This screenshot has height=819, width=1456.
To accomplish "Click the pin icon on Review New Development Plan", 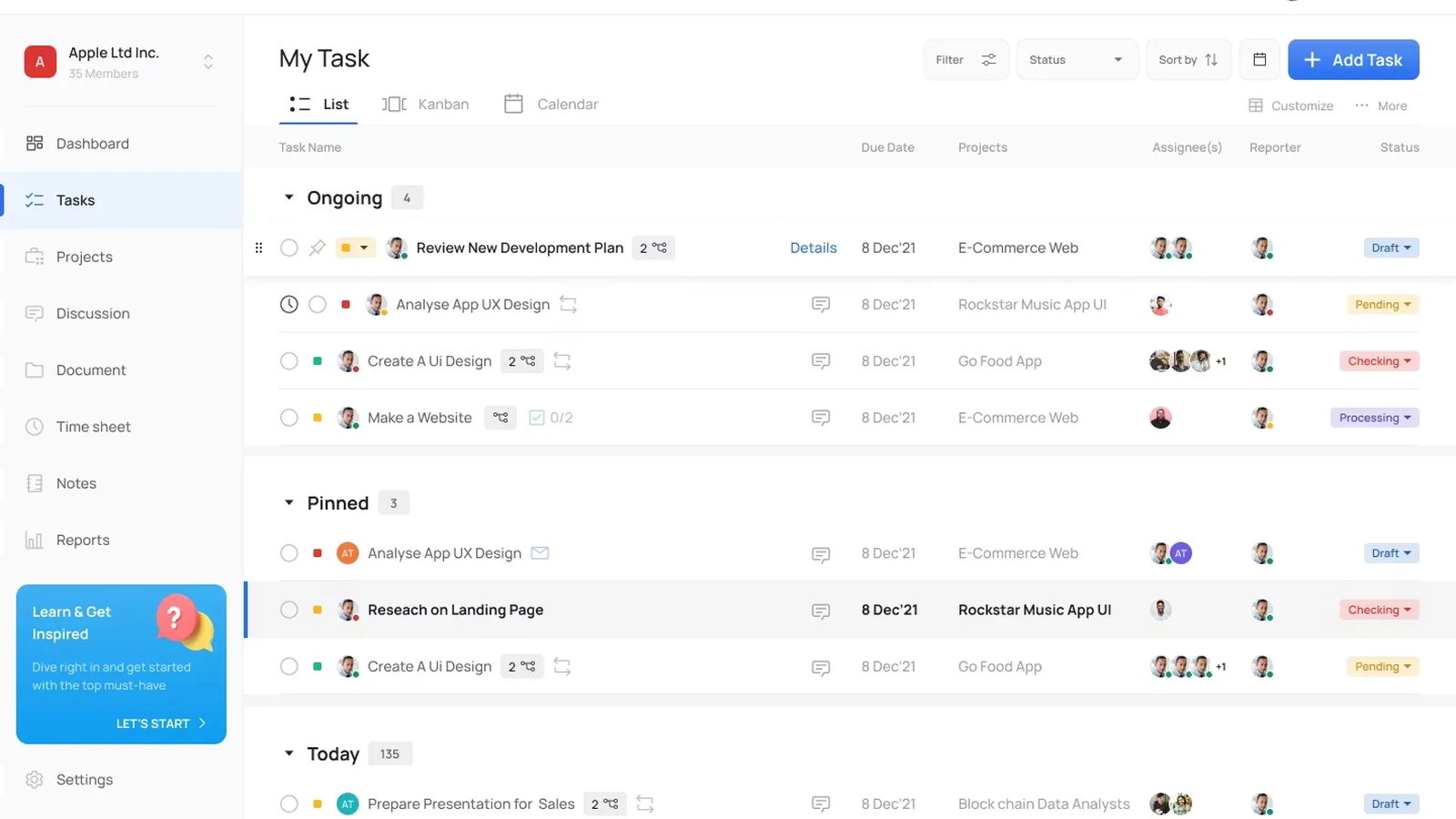I will [317, 248].
